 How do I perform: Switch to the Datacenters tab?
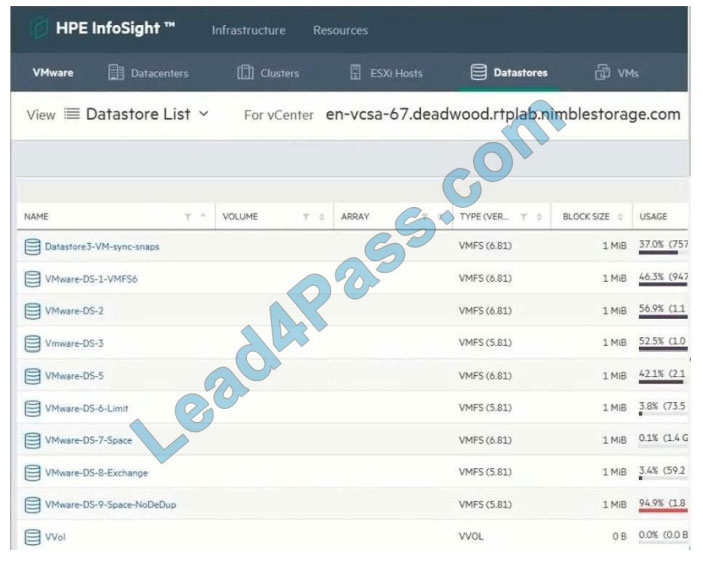click(x=148, y=73)
